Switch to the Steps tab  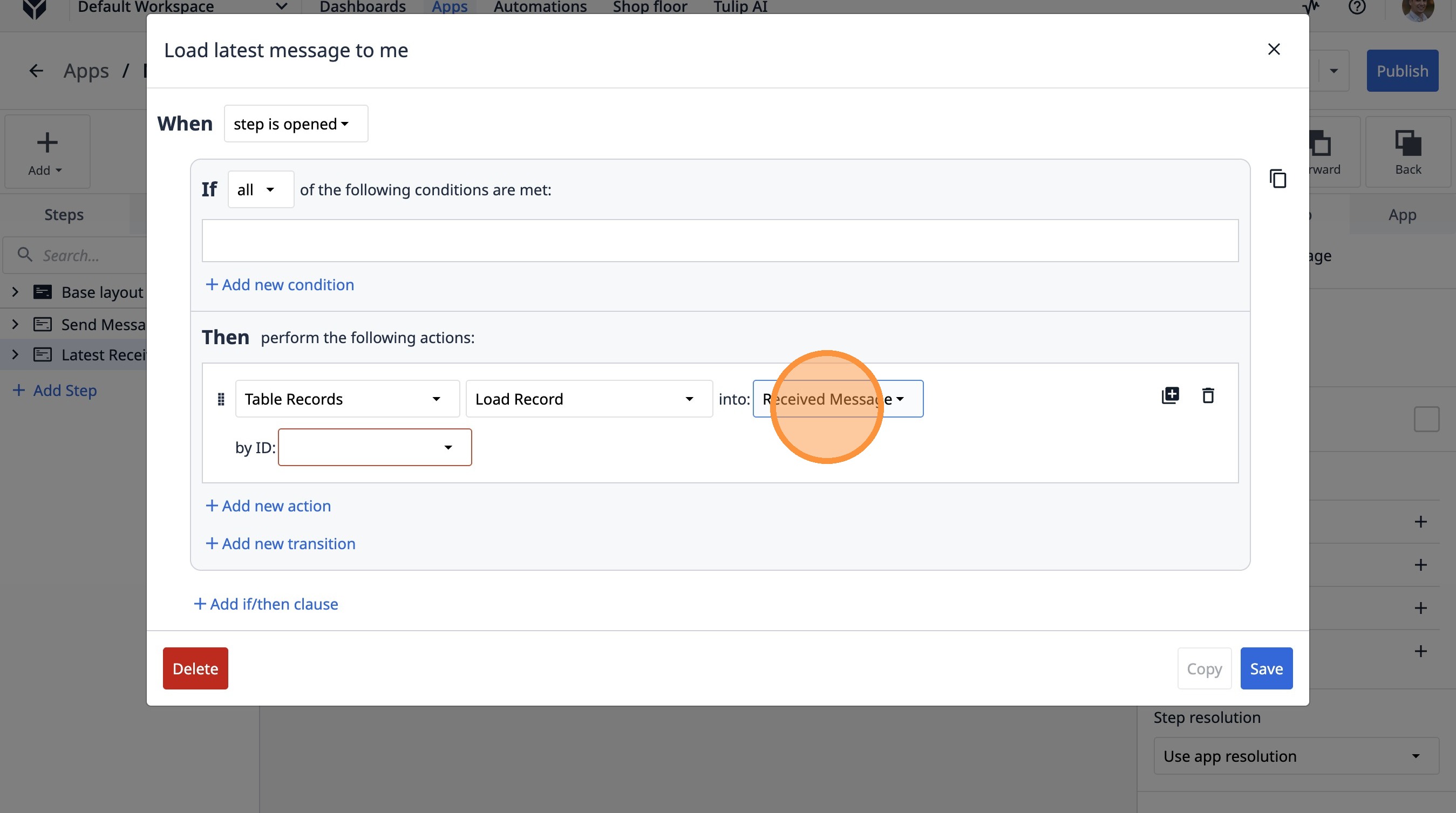(x=64, y=215)
